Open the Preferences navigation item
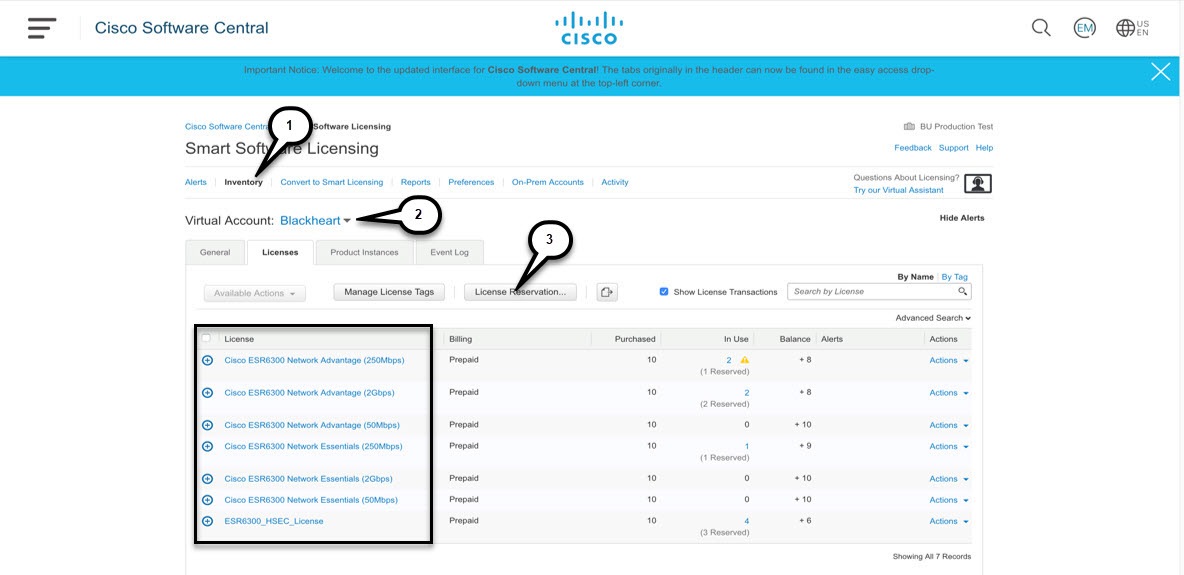The height and width of the screenshot is (575, 1184). 471,182
